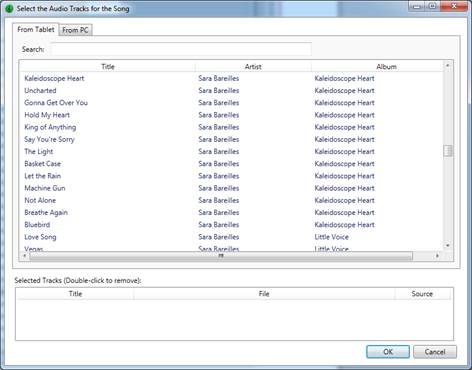Select the Basket Case track

coord(42,164)
